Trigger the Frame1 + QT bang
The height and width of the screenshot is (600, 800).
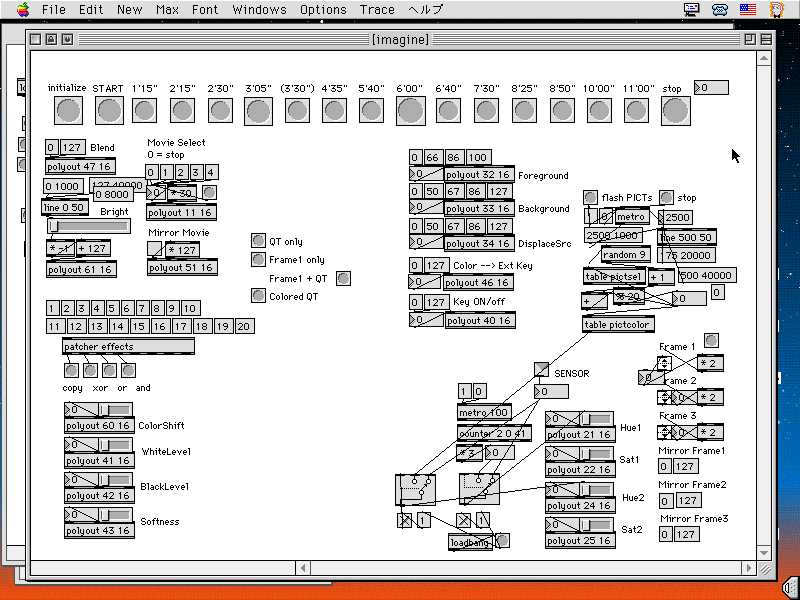pos(343,278)
